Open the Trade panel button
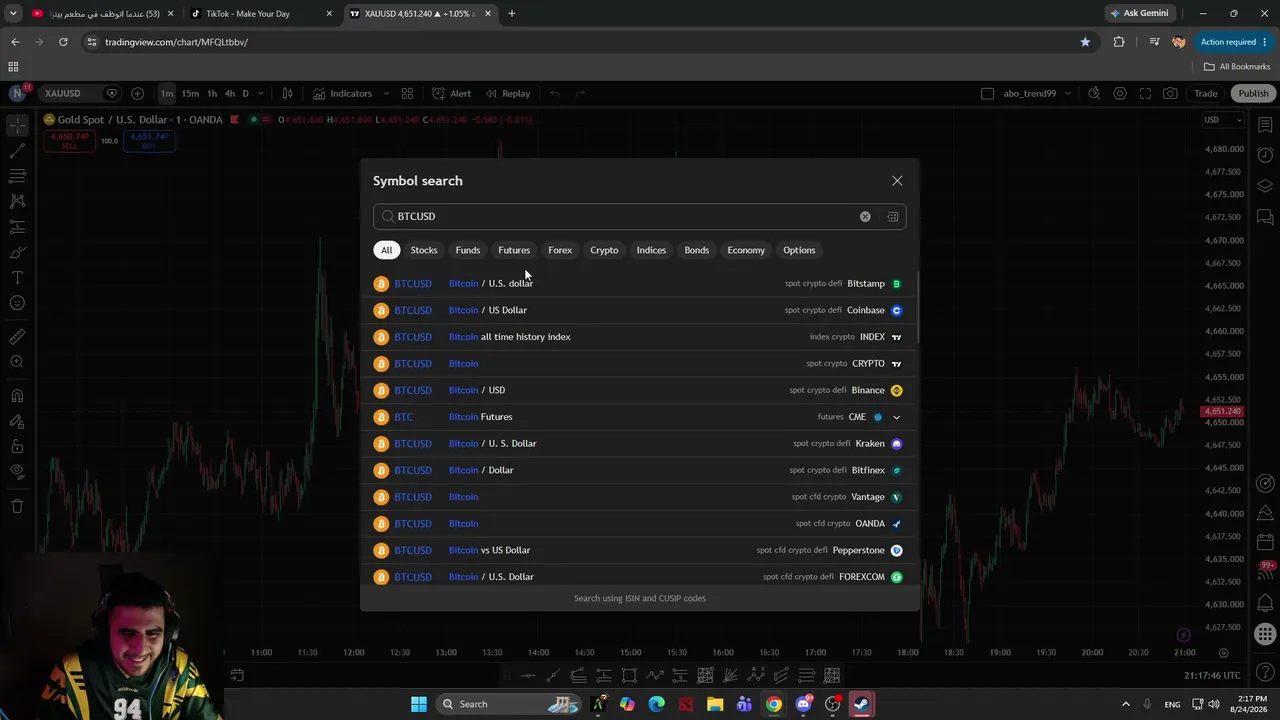Image resolution: width=1280 pixels, height=720 pixels. pos(1206,93)
